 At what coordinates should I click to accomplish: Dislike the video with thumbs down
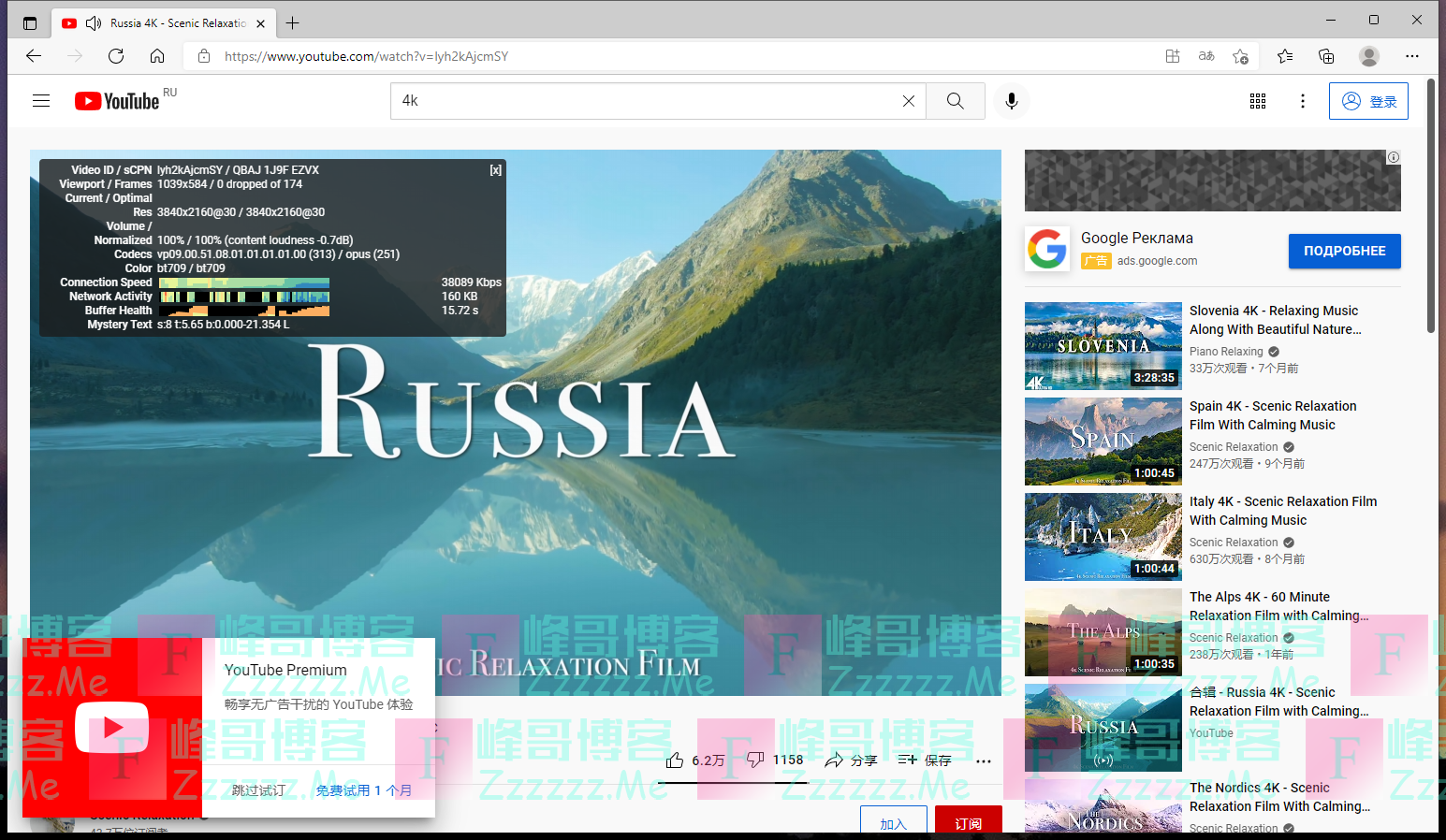[x=755, y=760]
